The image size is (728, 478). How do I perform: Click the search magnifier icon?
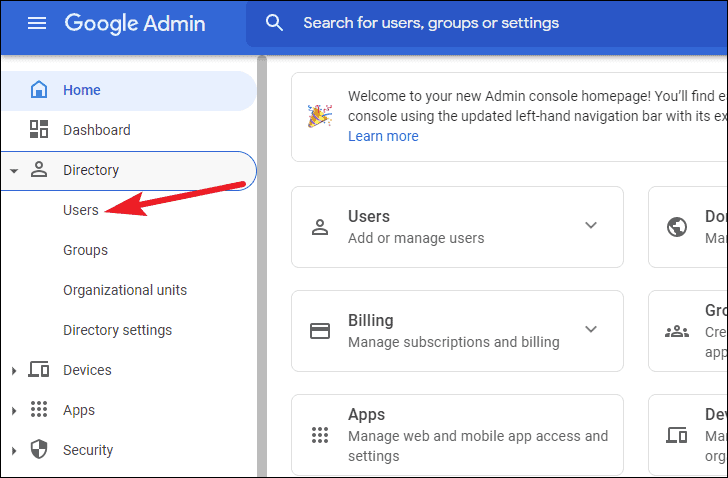pyautogui.click(x=274, y=23)
